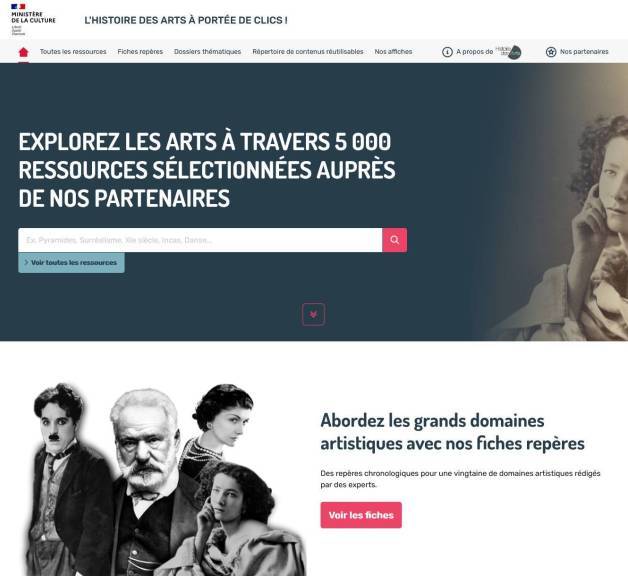Click the info icon beside A propos de
Viewport: 628px width, 576px height.
pyautogui.click(x=447, y=52)
